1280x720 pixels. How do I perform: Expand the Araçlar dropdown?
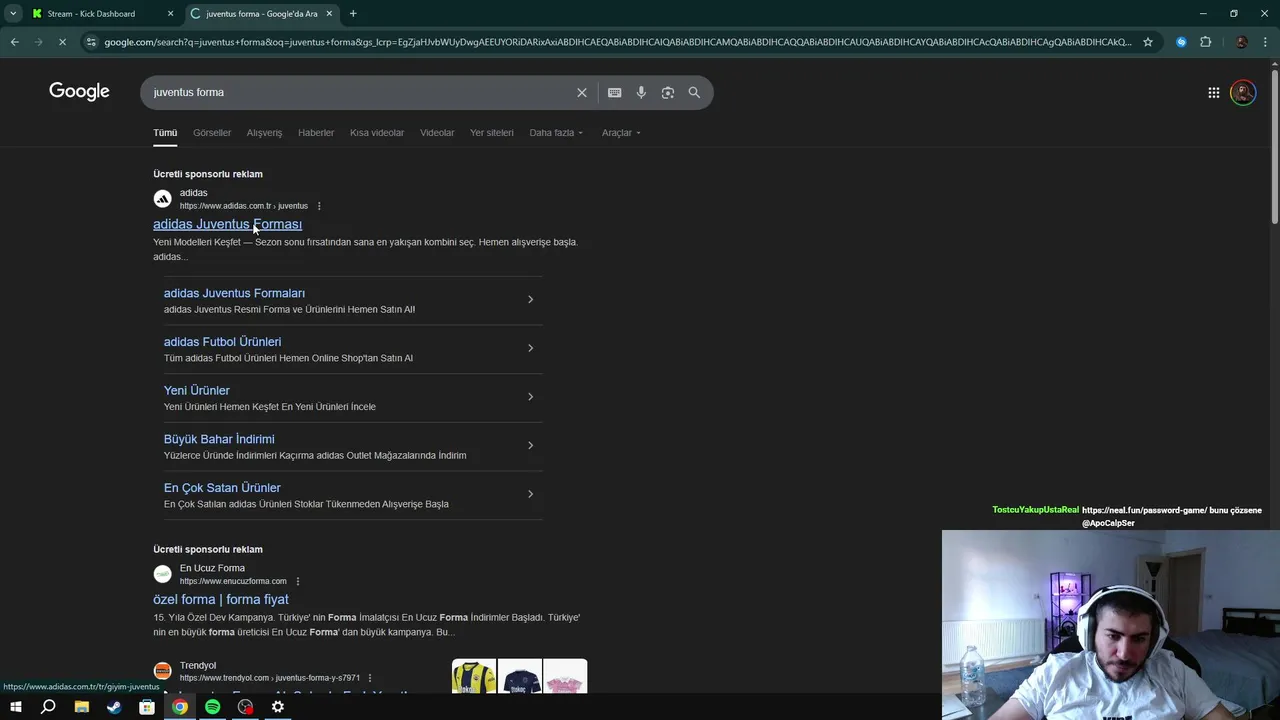621,132
